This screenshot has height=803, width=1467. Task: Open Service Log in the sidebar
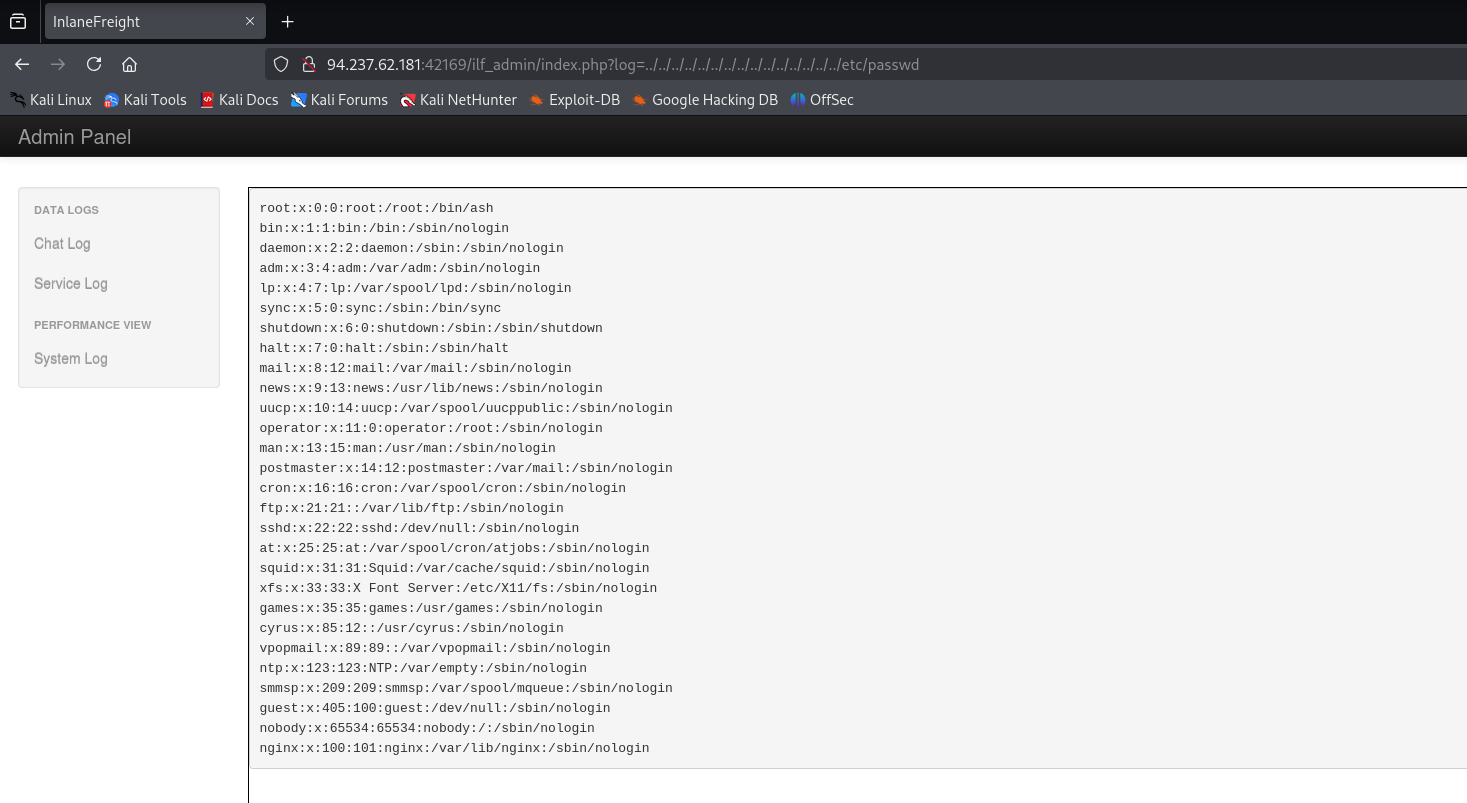pos(70,284)
